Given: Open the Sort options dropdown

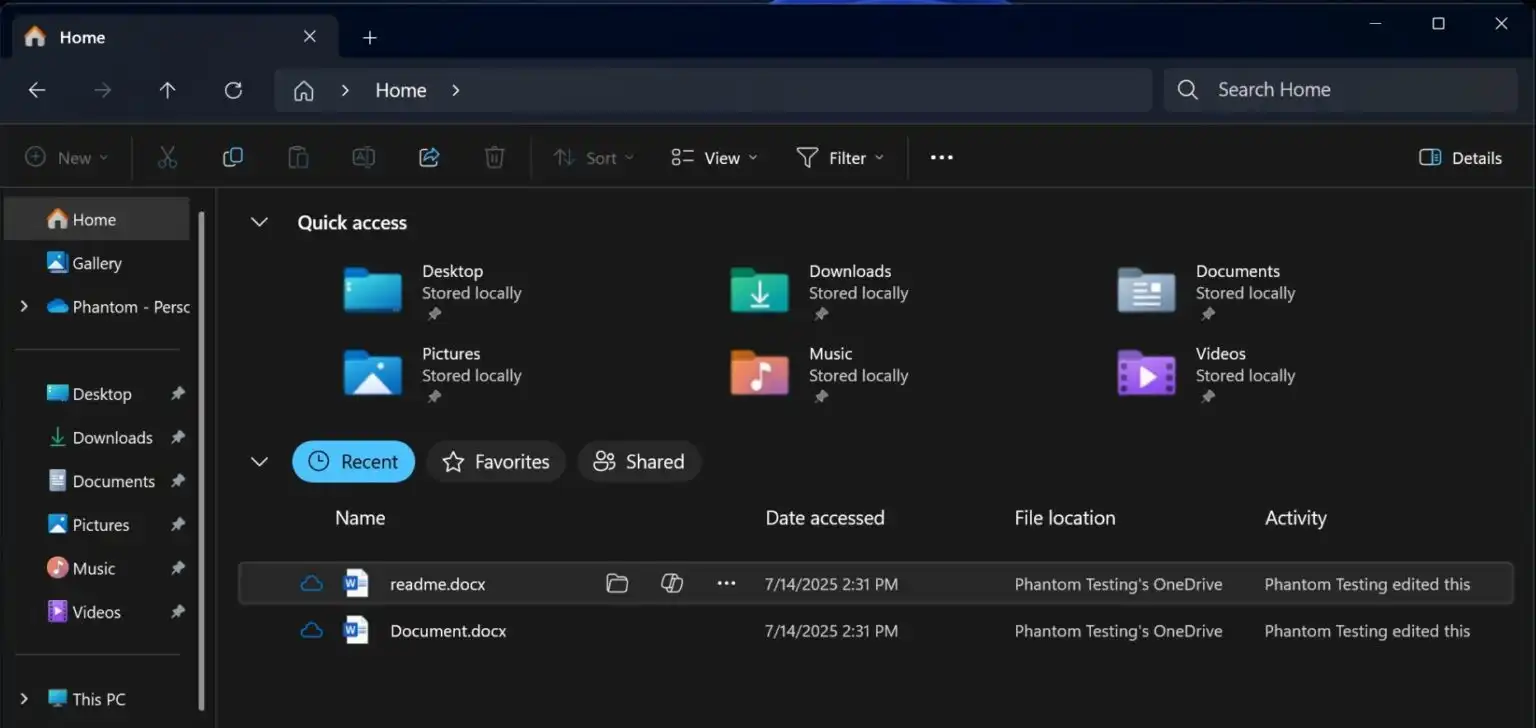Looking at the screenshot, I should point(592,157).
